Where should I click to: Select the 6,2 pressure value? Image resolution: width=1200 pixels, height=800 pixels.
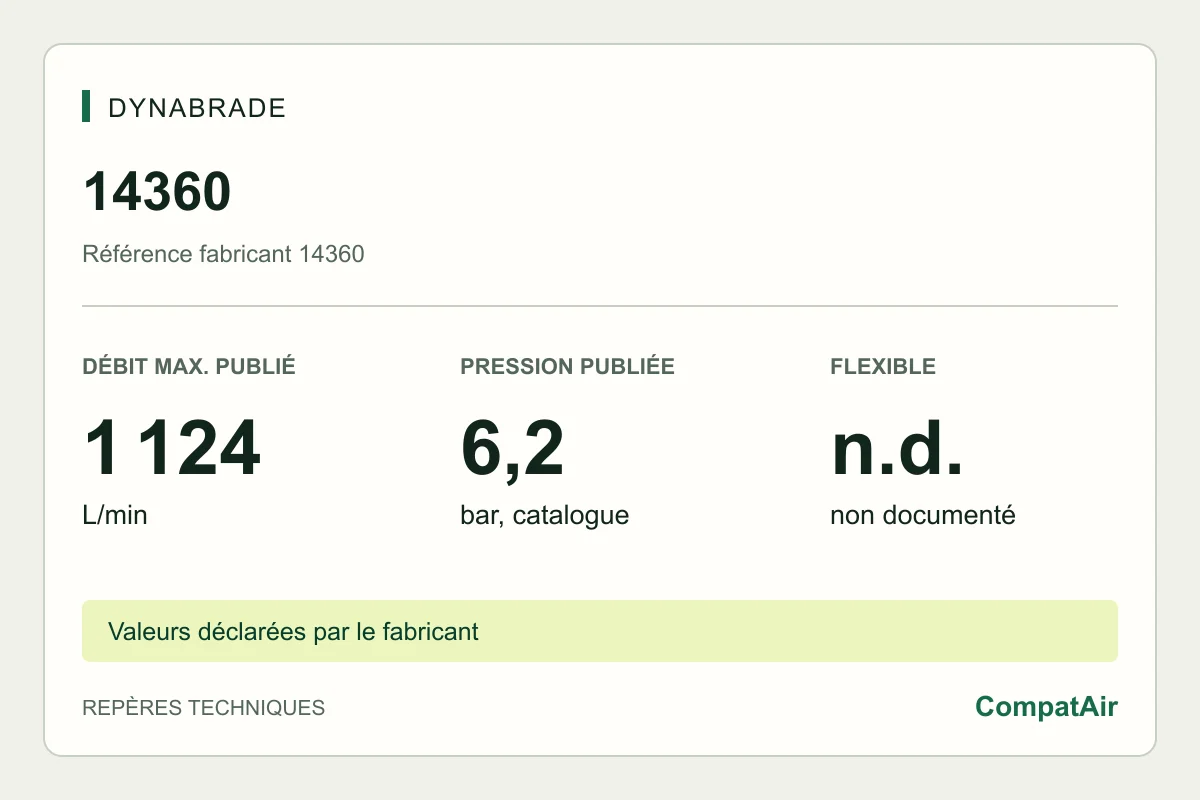click(x=512, y=450)
